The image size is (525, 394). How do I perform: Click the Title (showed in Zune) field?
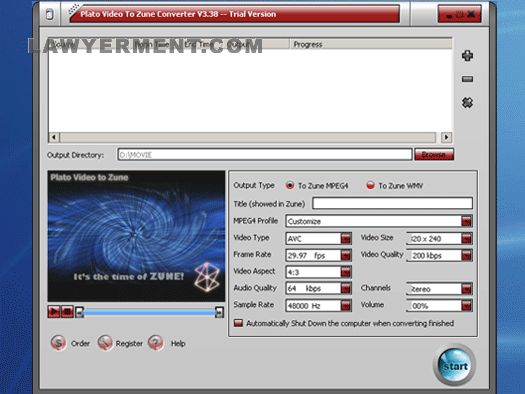coord(392,203)
